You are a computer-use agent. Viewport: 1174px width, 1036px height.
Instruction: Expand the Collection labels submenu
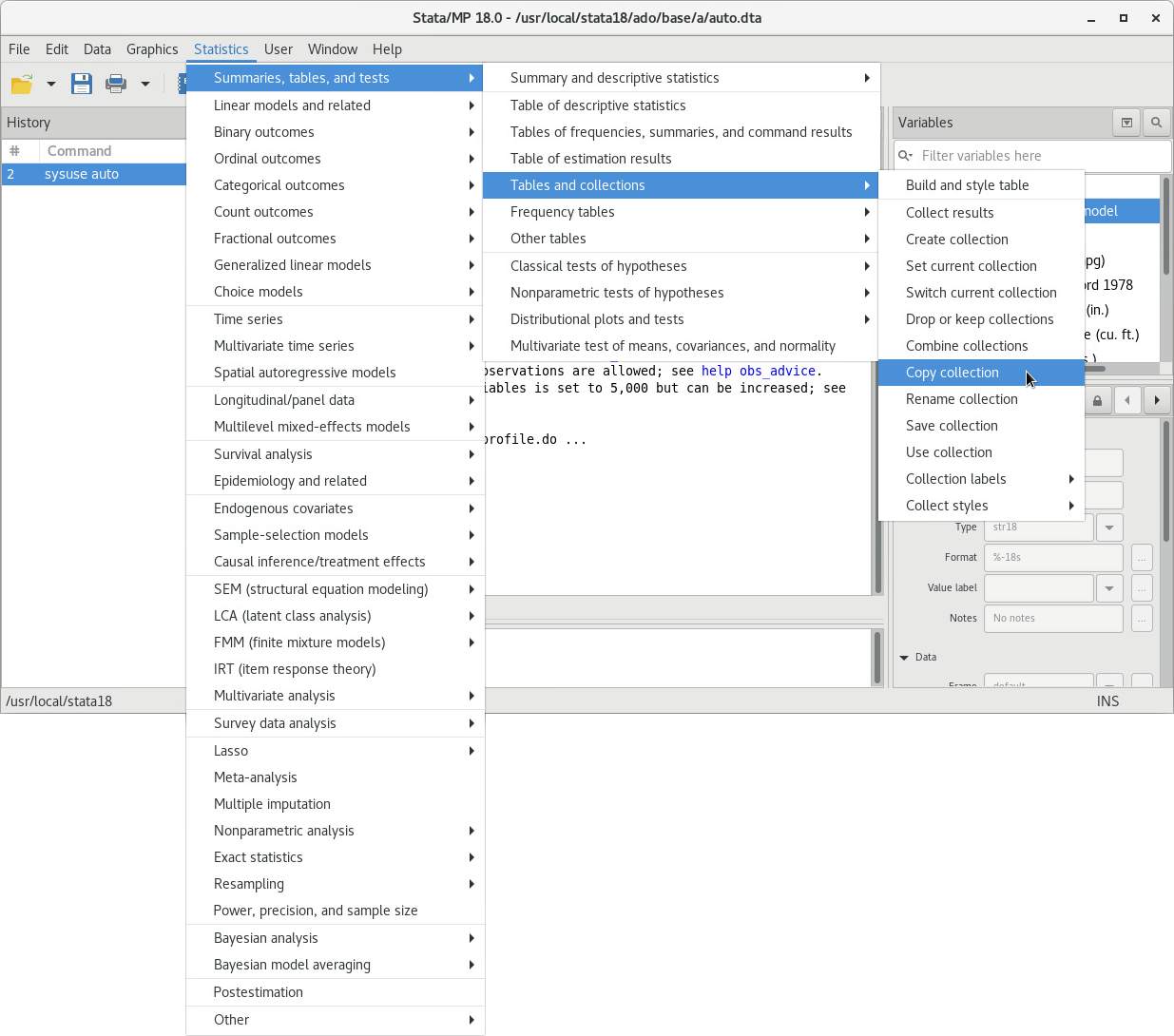pos(981,479)
